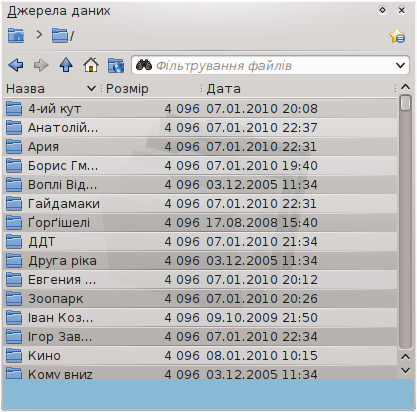The width and height of the screenshot is (417, 412).
Task: Click the vertical scrollbar handle
Action: click(405, 103)
